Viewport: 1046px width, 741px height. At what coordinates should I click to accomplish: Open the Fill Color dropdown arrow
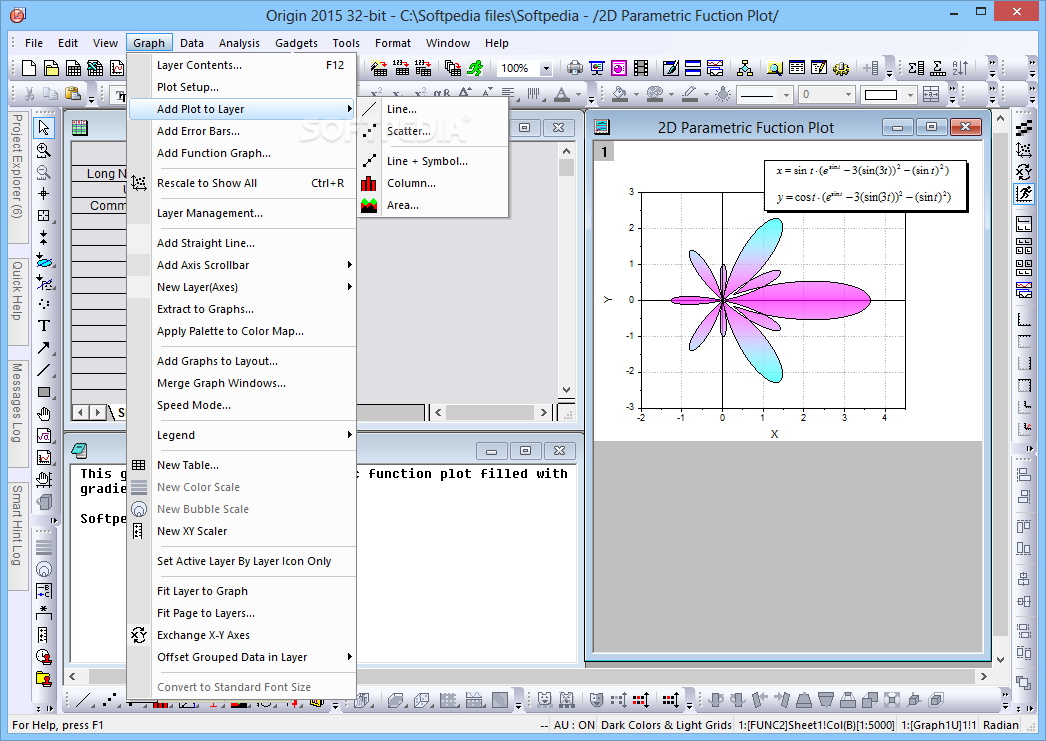(x=636, y=95)
